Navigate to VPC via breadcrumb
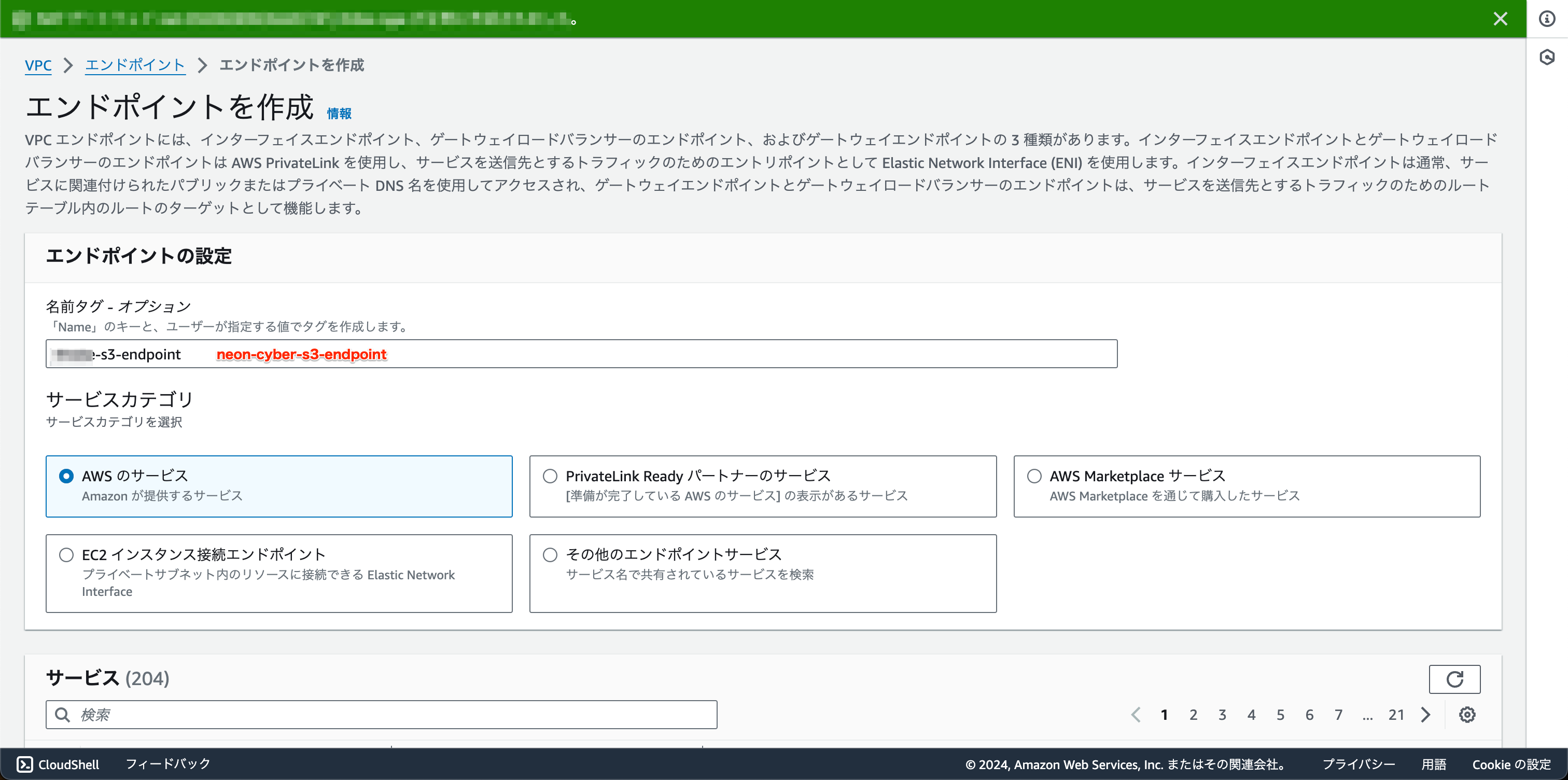1568x780 pixels. [x=38, y=65]
